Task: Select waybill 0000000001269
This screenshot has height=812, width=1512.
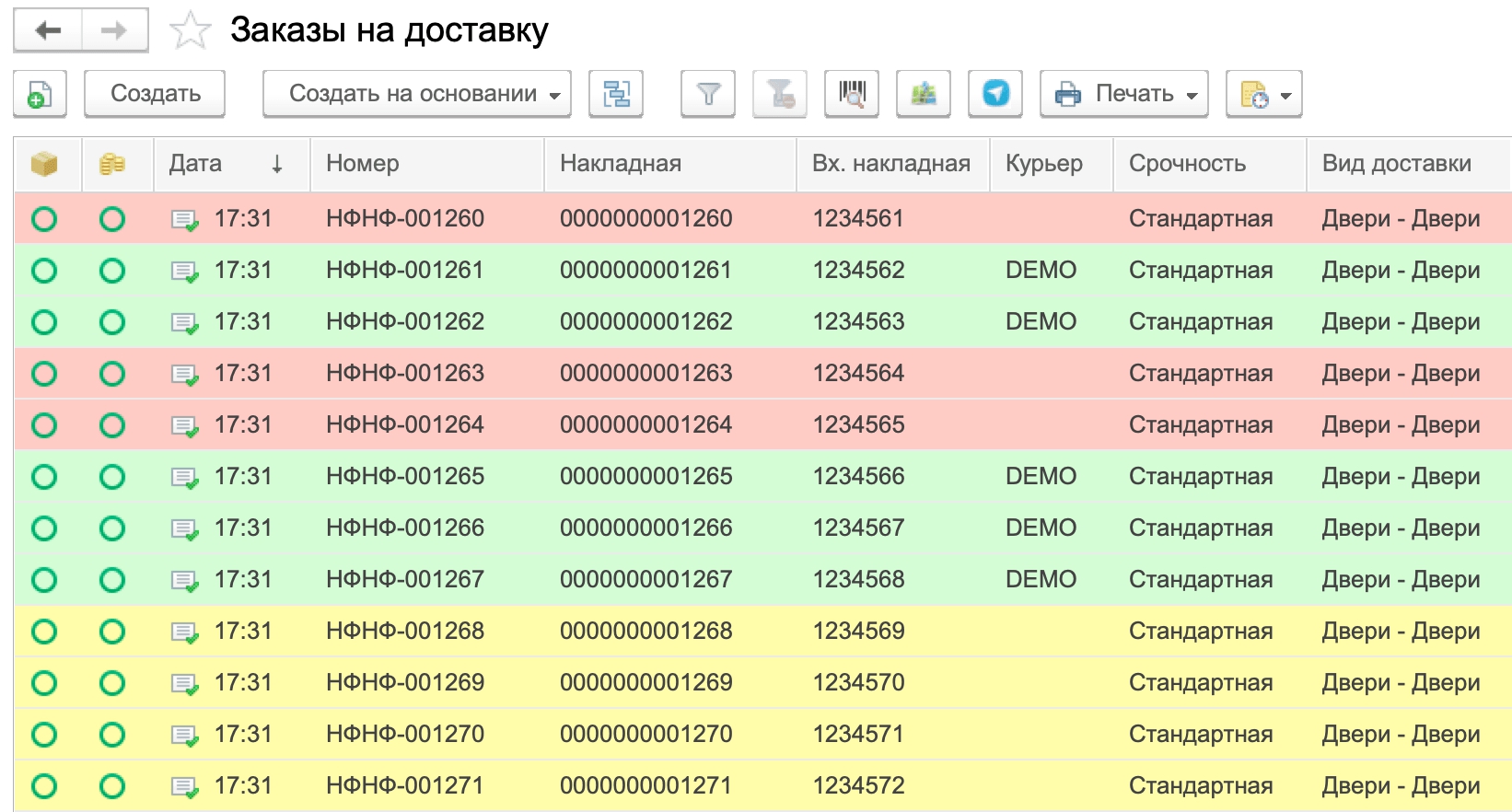Action: [x=646, y=683]
